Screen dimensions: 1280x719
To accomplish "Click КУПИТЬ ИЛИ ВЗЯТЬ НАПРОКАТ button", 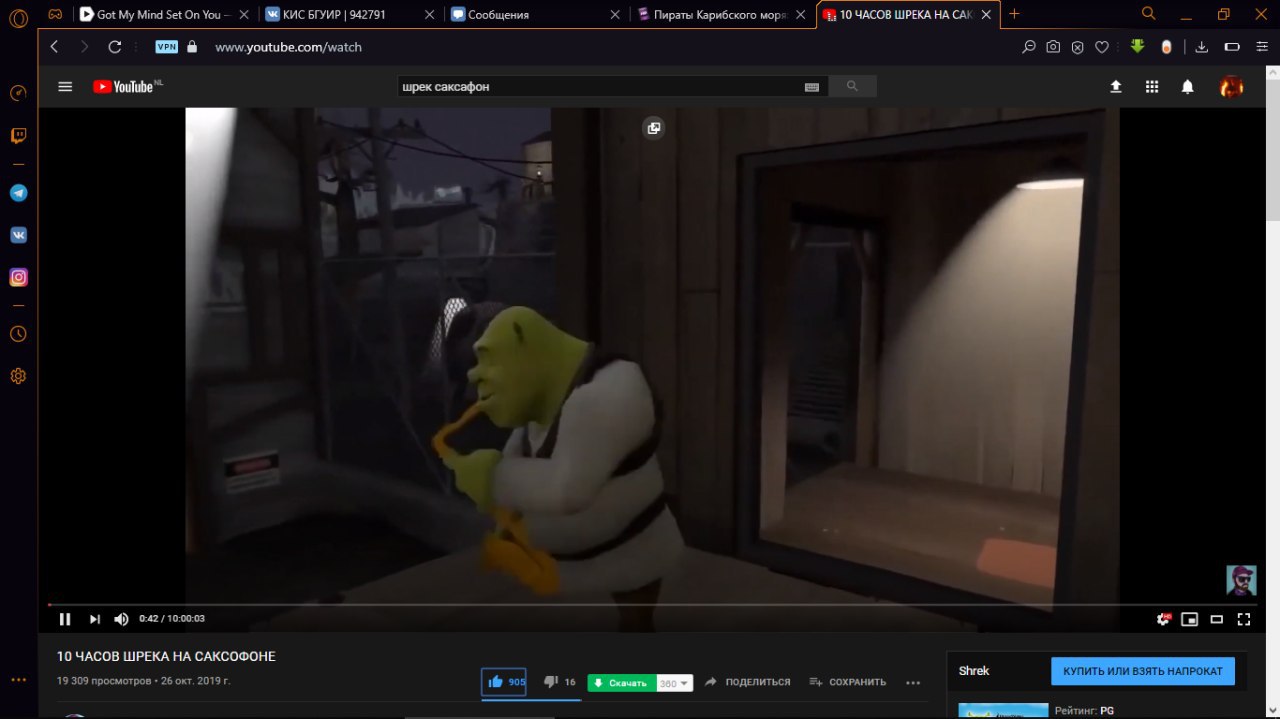I will [x=1143, y=671].
